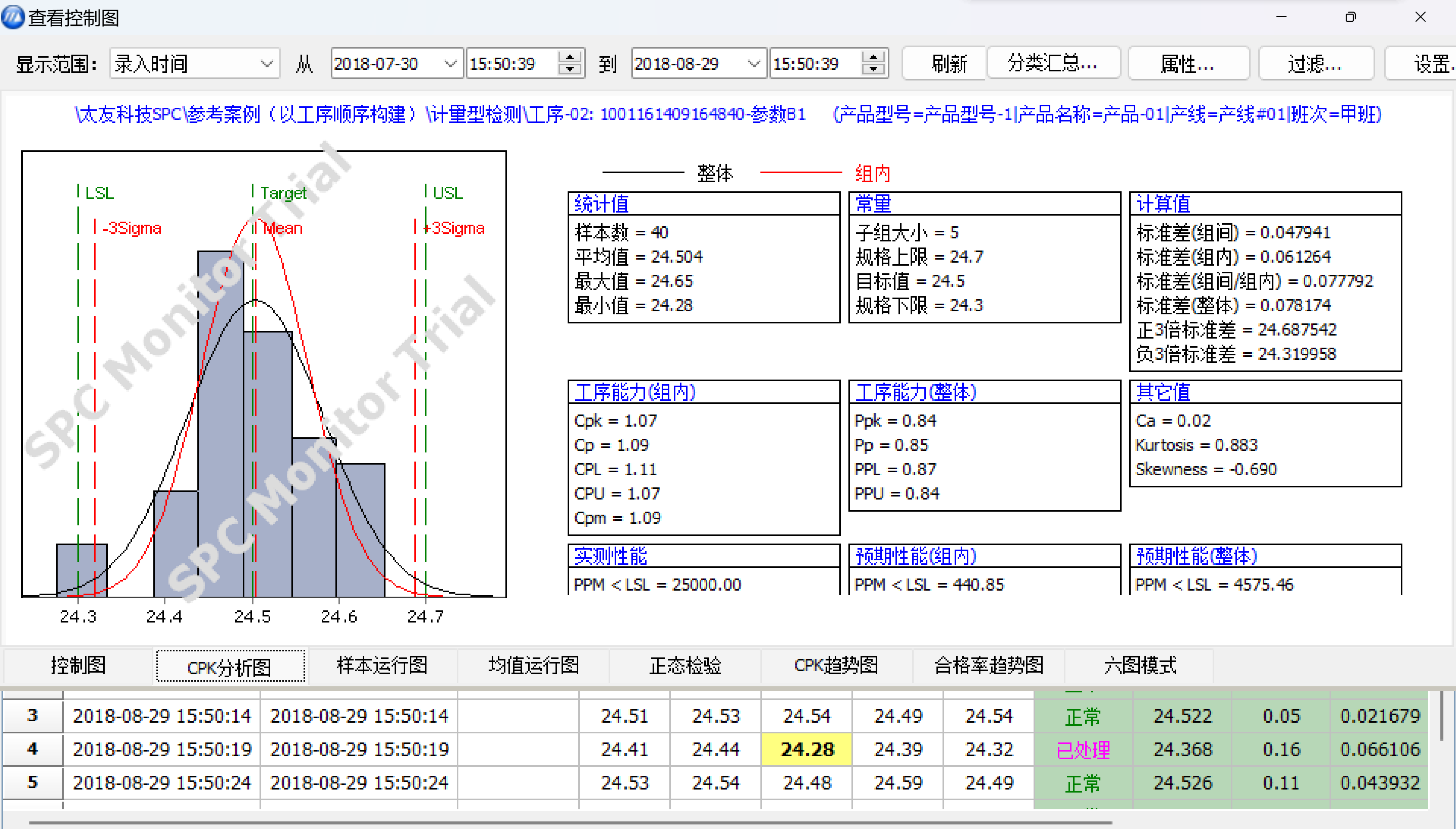Switch to the 均值运行图 tab
This screenshot has width=1456, height=829.
pos(533,665)
